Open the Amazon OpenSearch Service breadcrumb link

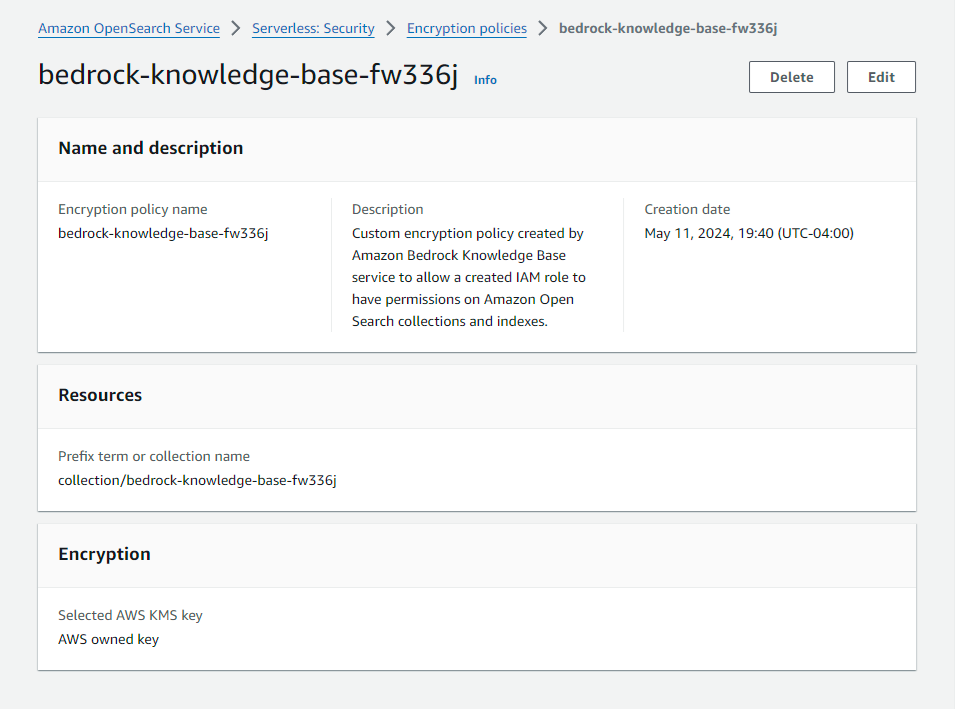tap(128, 28)
